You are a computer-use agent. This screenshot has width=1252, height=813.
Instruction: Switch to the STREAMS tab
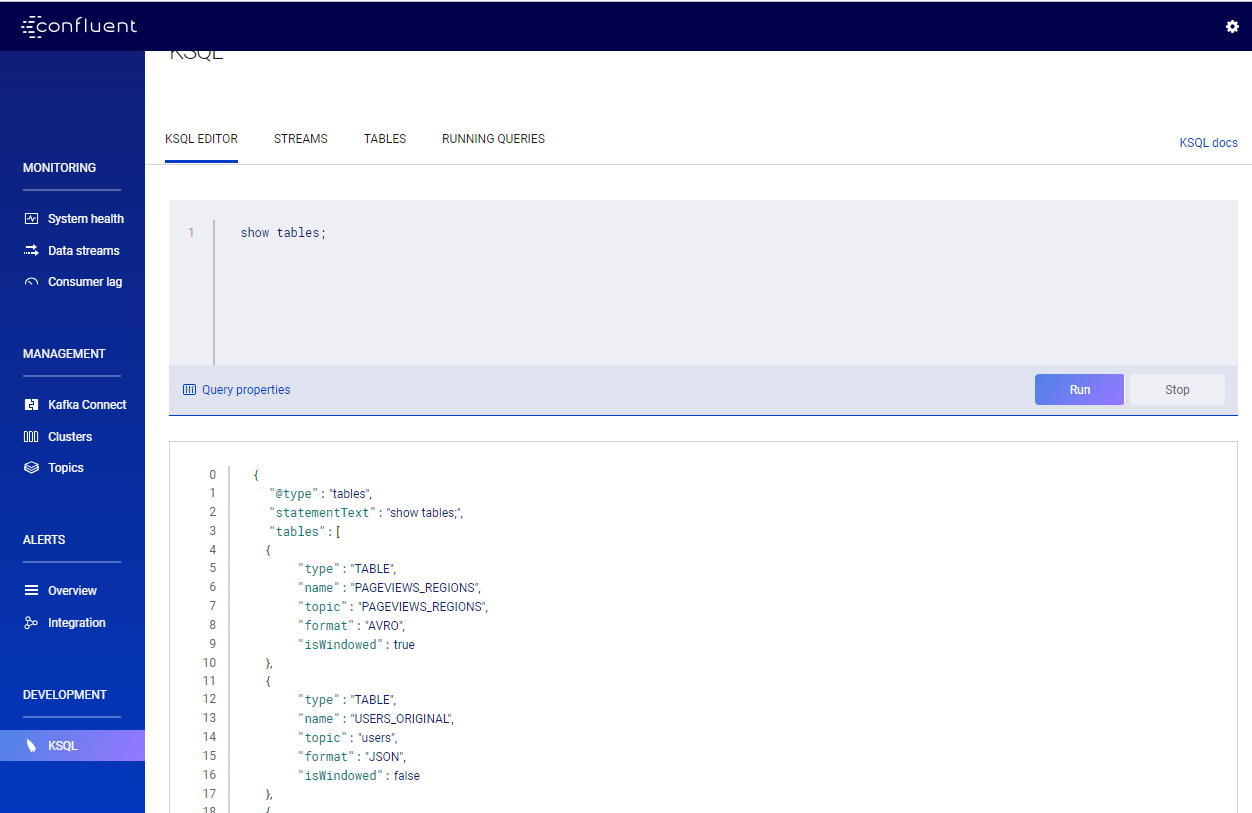[x=300, y=139]
